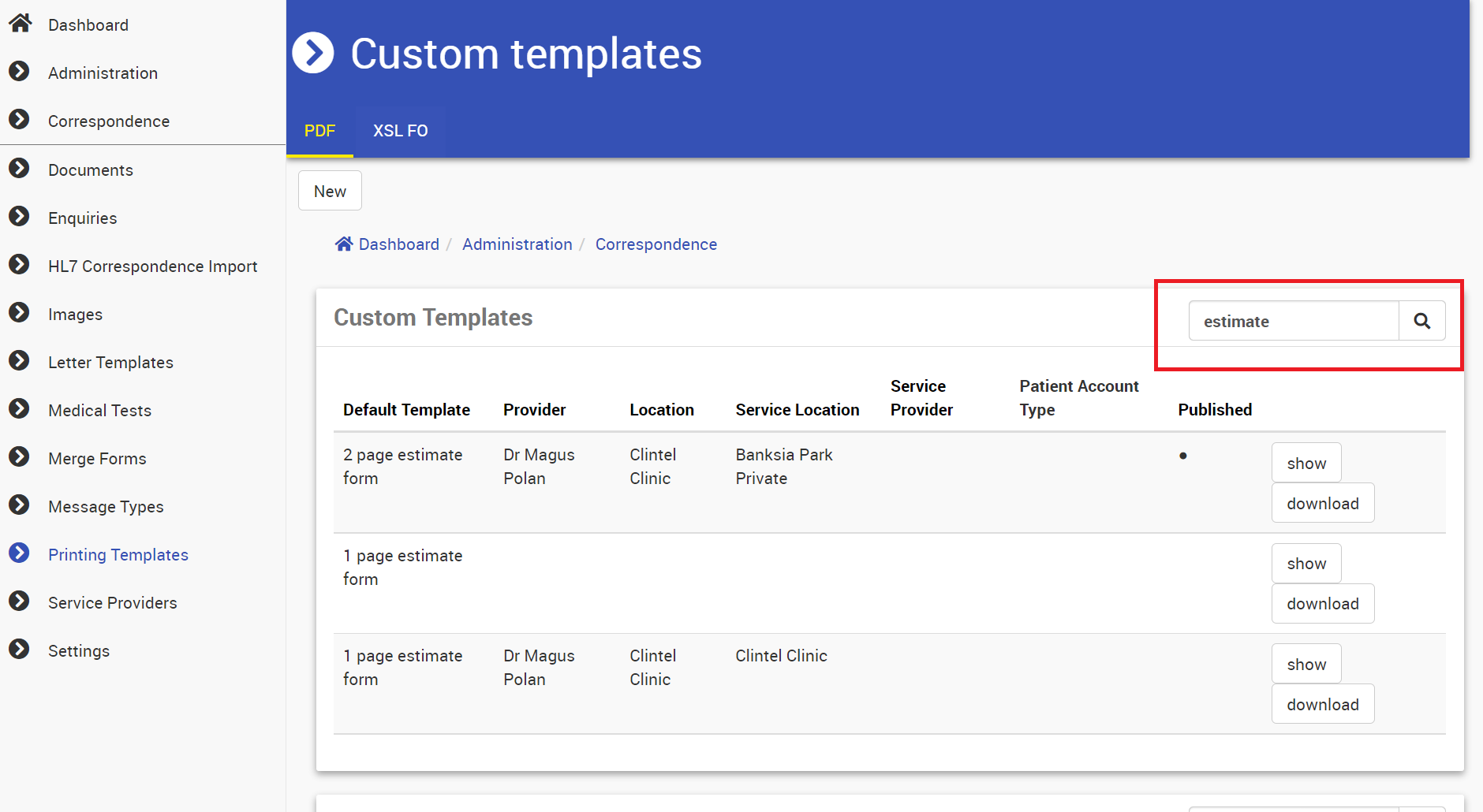Image resolution: width=1483 pixels, height=812 pixels.
Task: Follow the Administration breadcrumb link
Action: click(517, 244)
